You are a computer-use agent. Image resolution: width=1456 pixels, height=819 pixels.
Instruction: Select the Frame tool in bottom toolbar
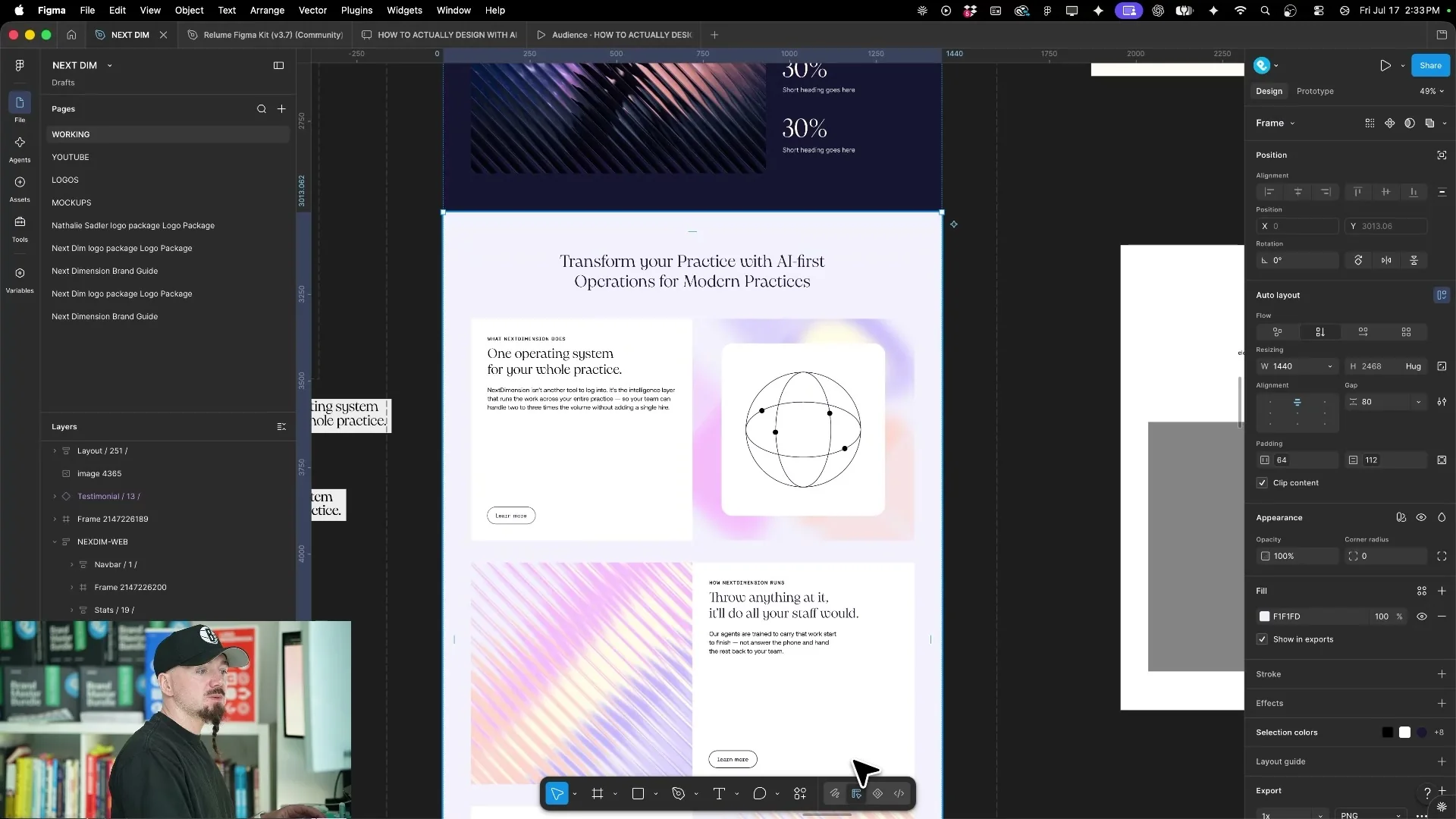(598, 794)
